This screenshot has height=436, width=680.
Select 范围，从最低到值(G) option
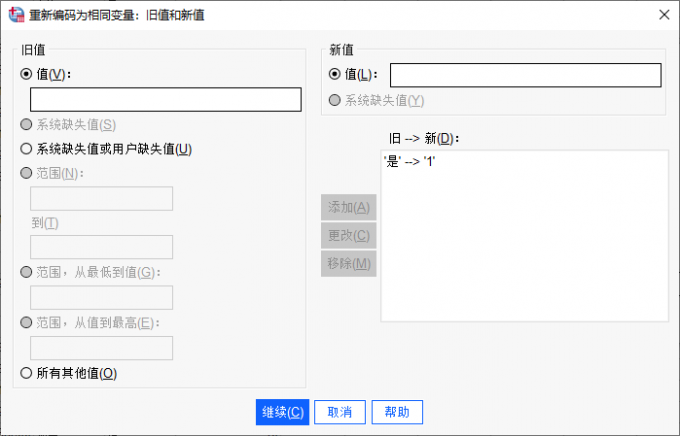(x=26, y=272)
